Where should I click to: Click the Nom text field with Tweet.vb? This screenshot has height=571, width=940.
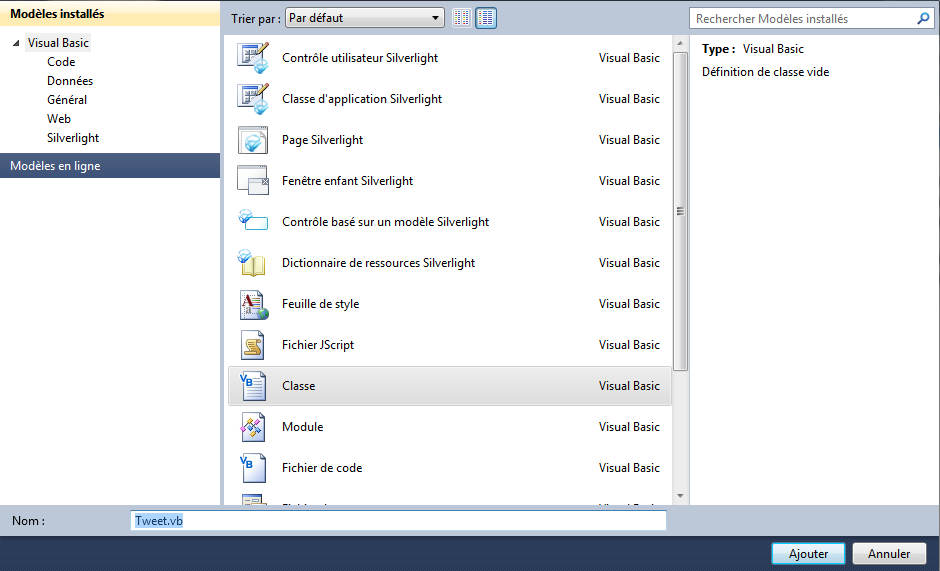pos(398,521)
